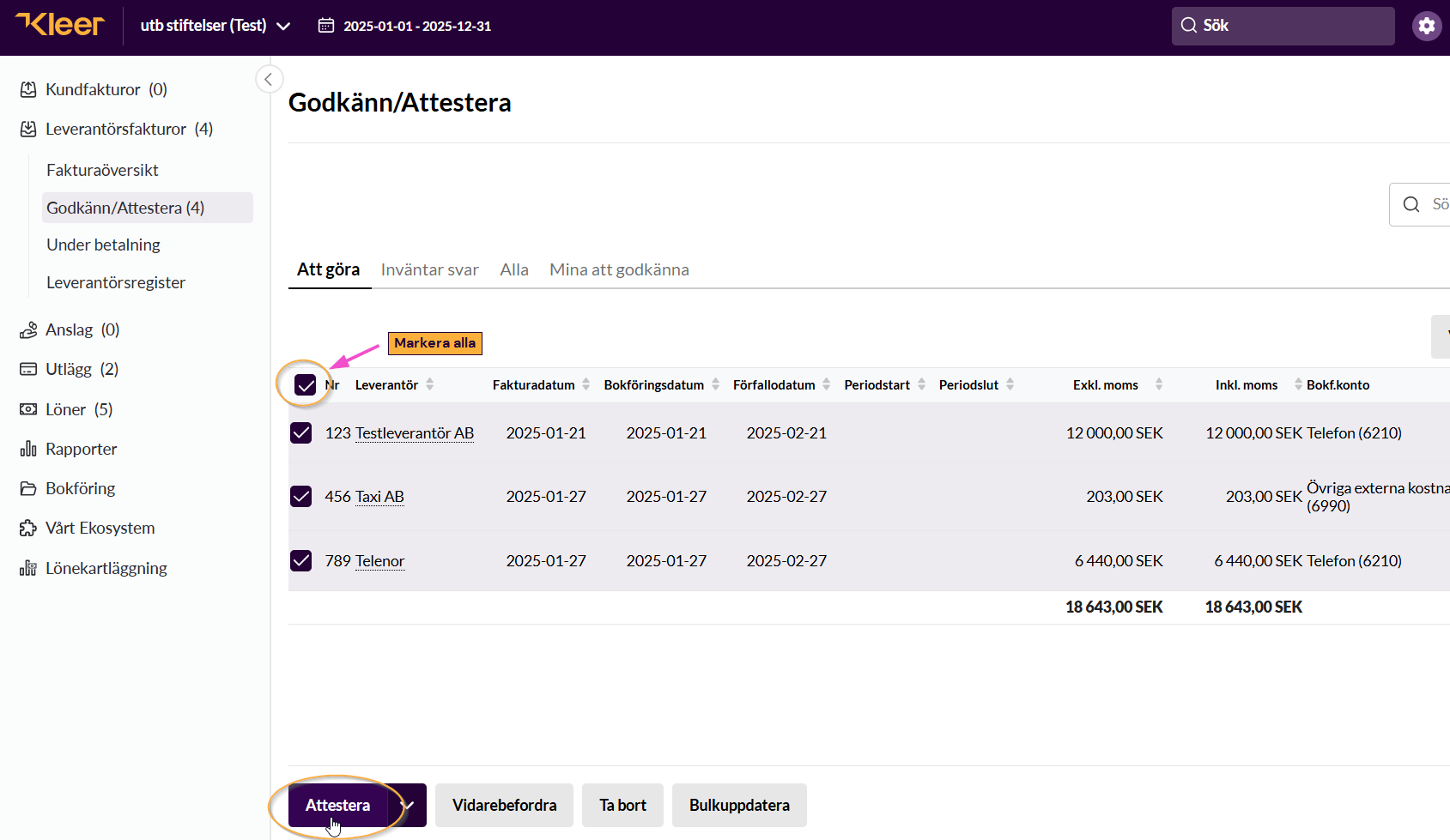
Task: Click the Kundfakturor sidebar icon
Action: click(28, 89)
